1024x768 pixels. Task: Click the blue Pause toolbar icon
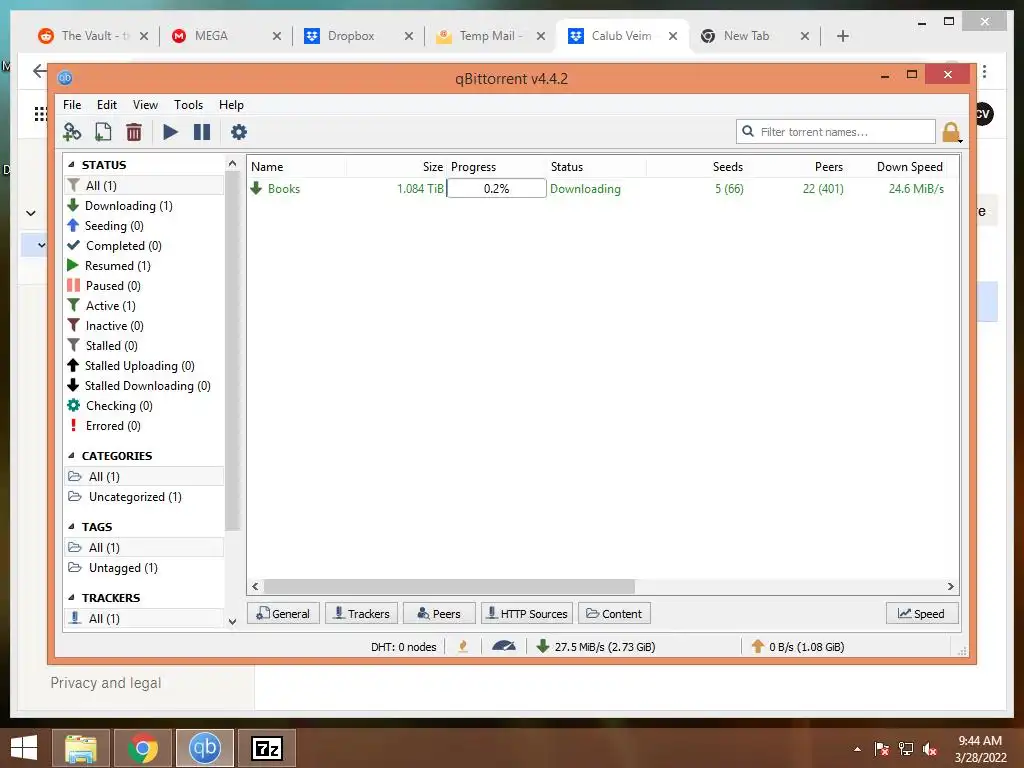pyautogui.click(x=202, y=132)
